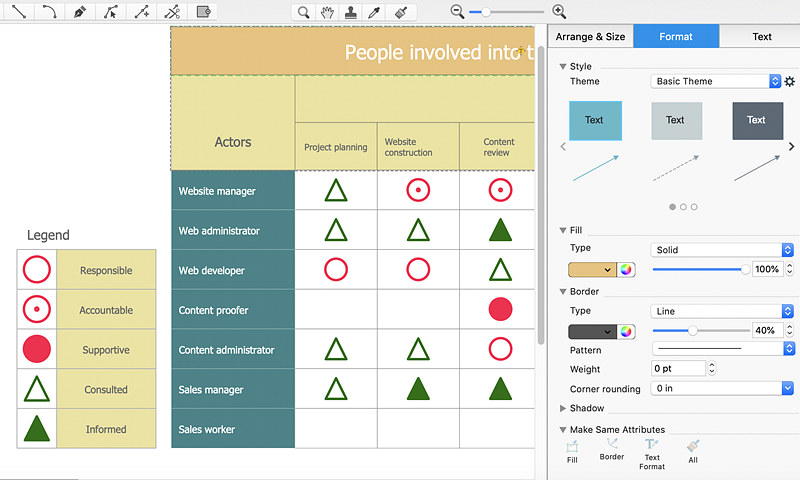Click the format paintbrush tool

(x=400, y=12)
